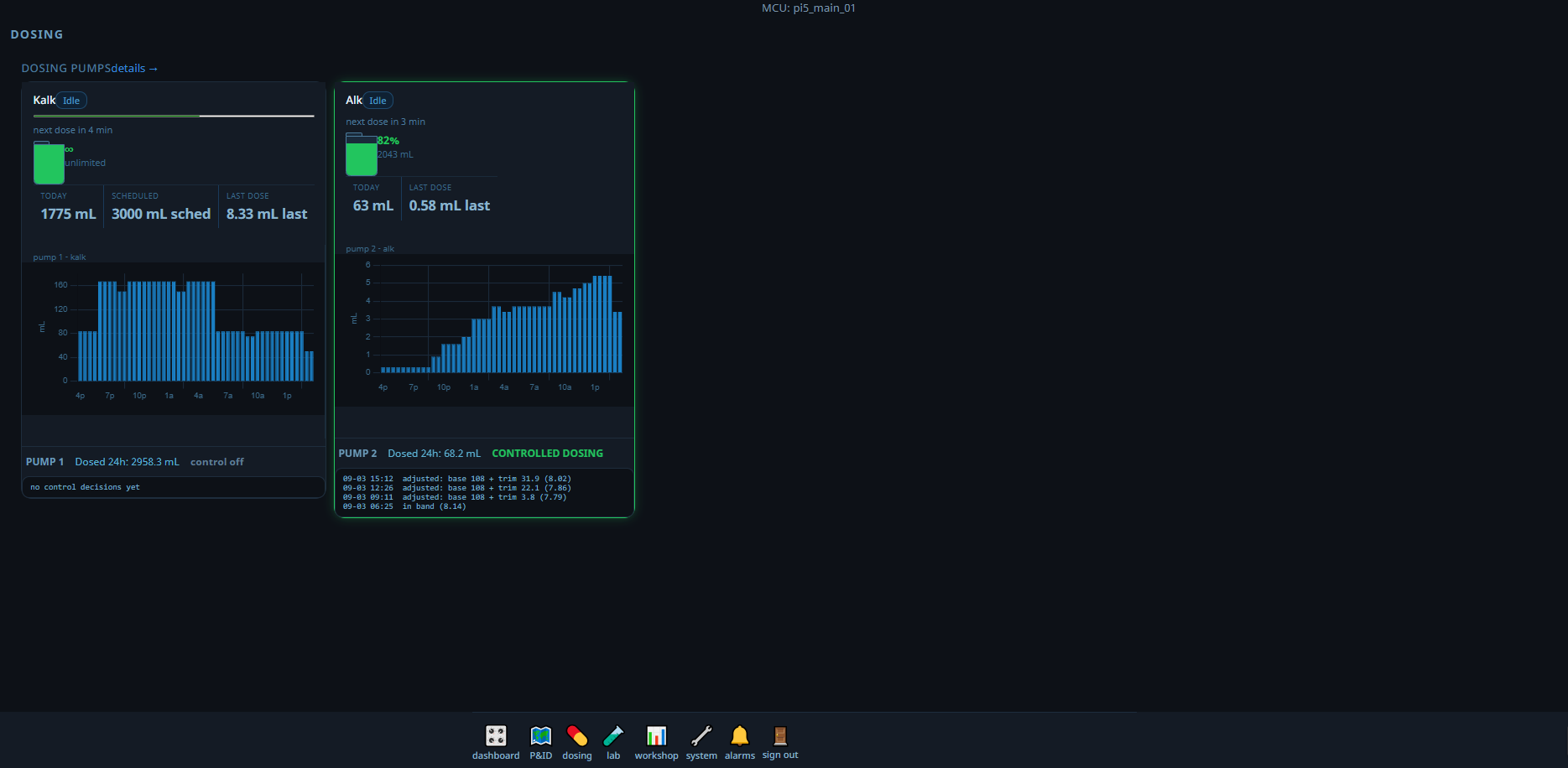The image size is (1568, 768).
Task: Open the dashboard nav label
Action: 496,755
